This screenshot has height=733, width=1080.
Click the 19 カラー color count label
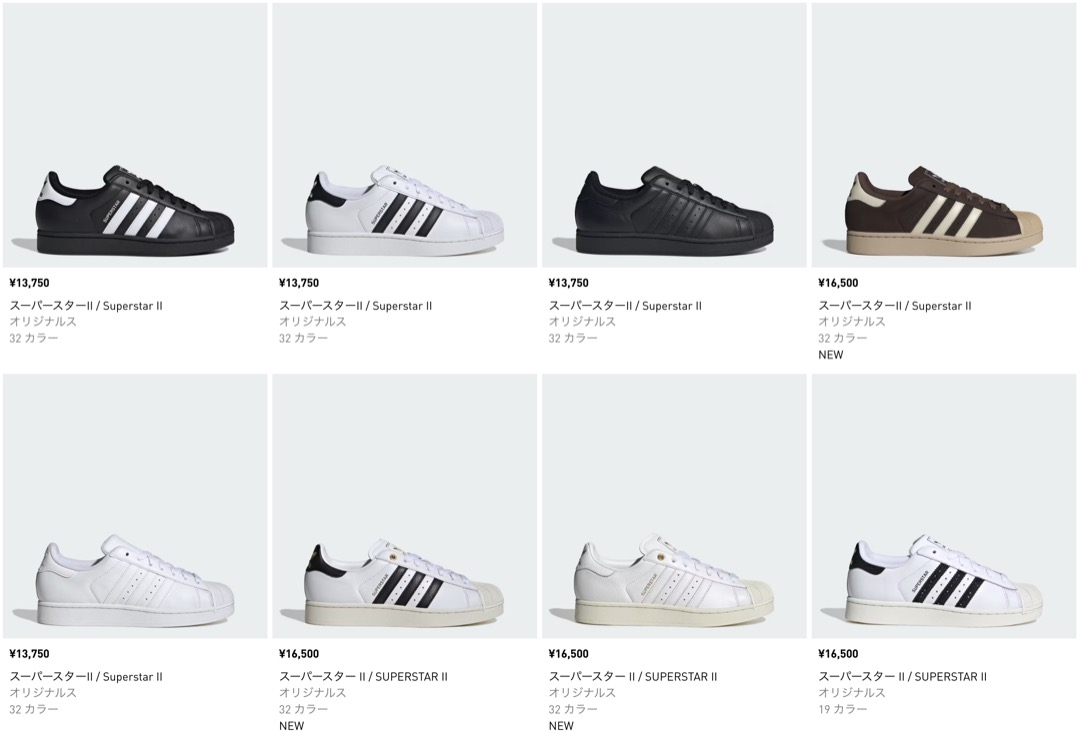coord(843,709)
